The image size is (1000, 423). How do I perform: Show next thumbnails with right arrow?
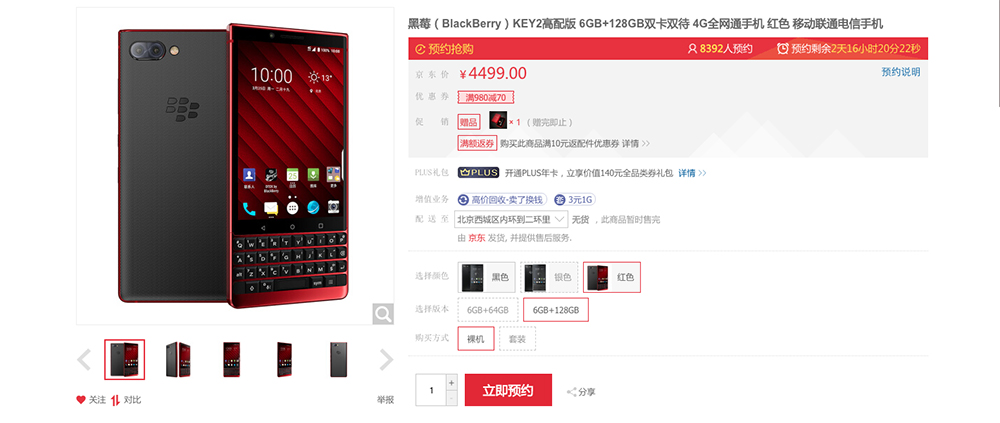386,360
